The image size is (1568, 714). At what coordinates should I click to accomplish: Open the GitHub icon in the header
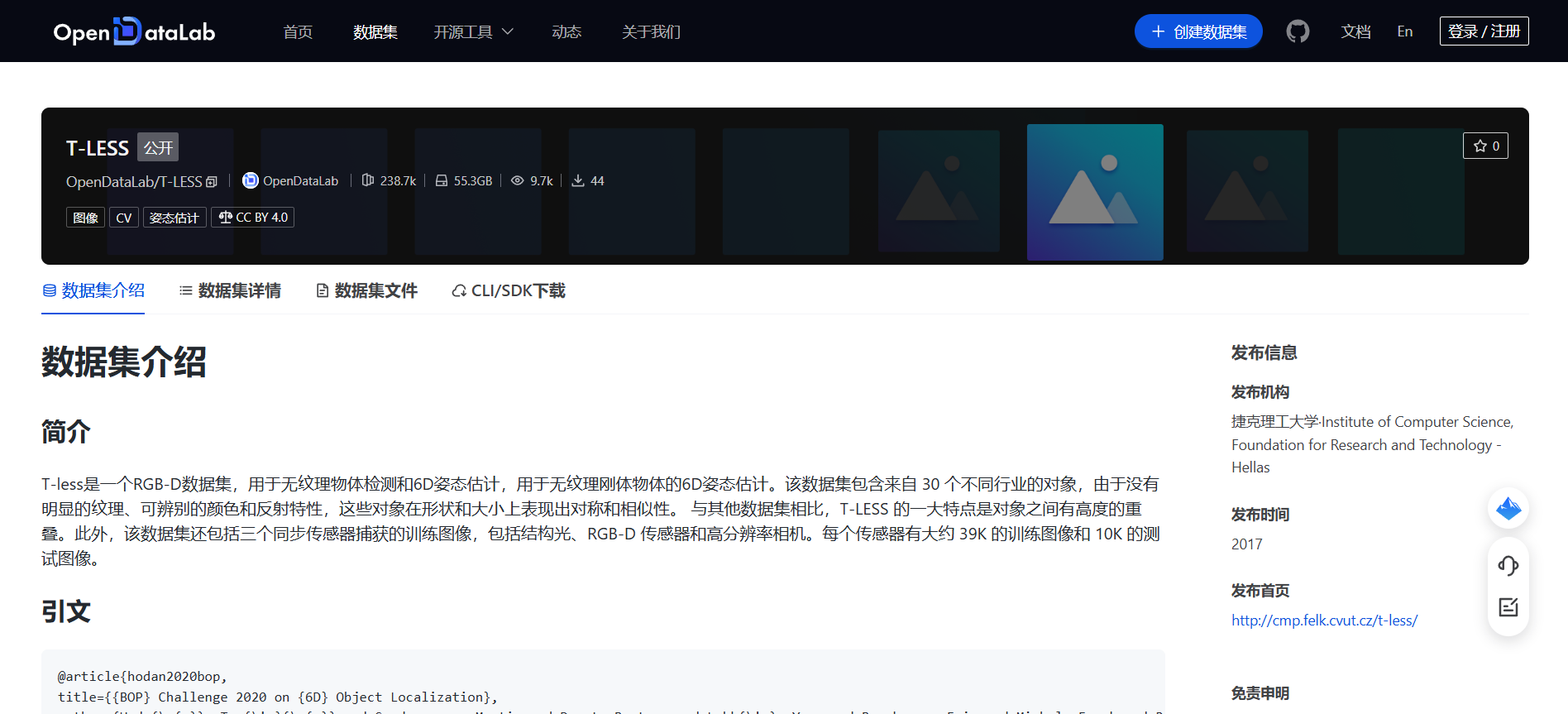click(1298, 31)
